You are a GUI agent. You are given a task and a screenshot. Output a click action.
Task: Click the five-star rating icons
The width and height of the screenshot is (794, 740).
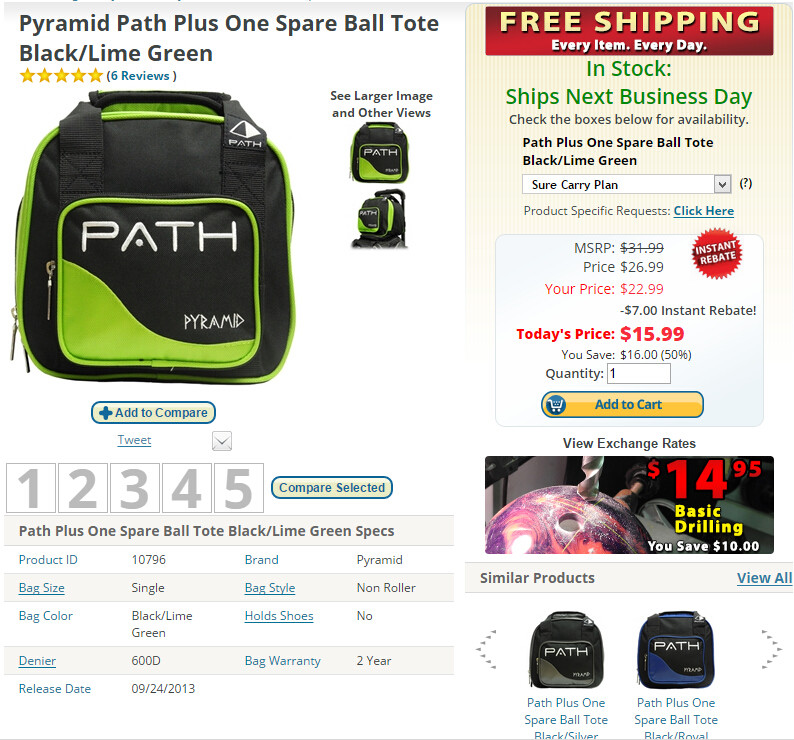click(61, 76)
